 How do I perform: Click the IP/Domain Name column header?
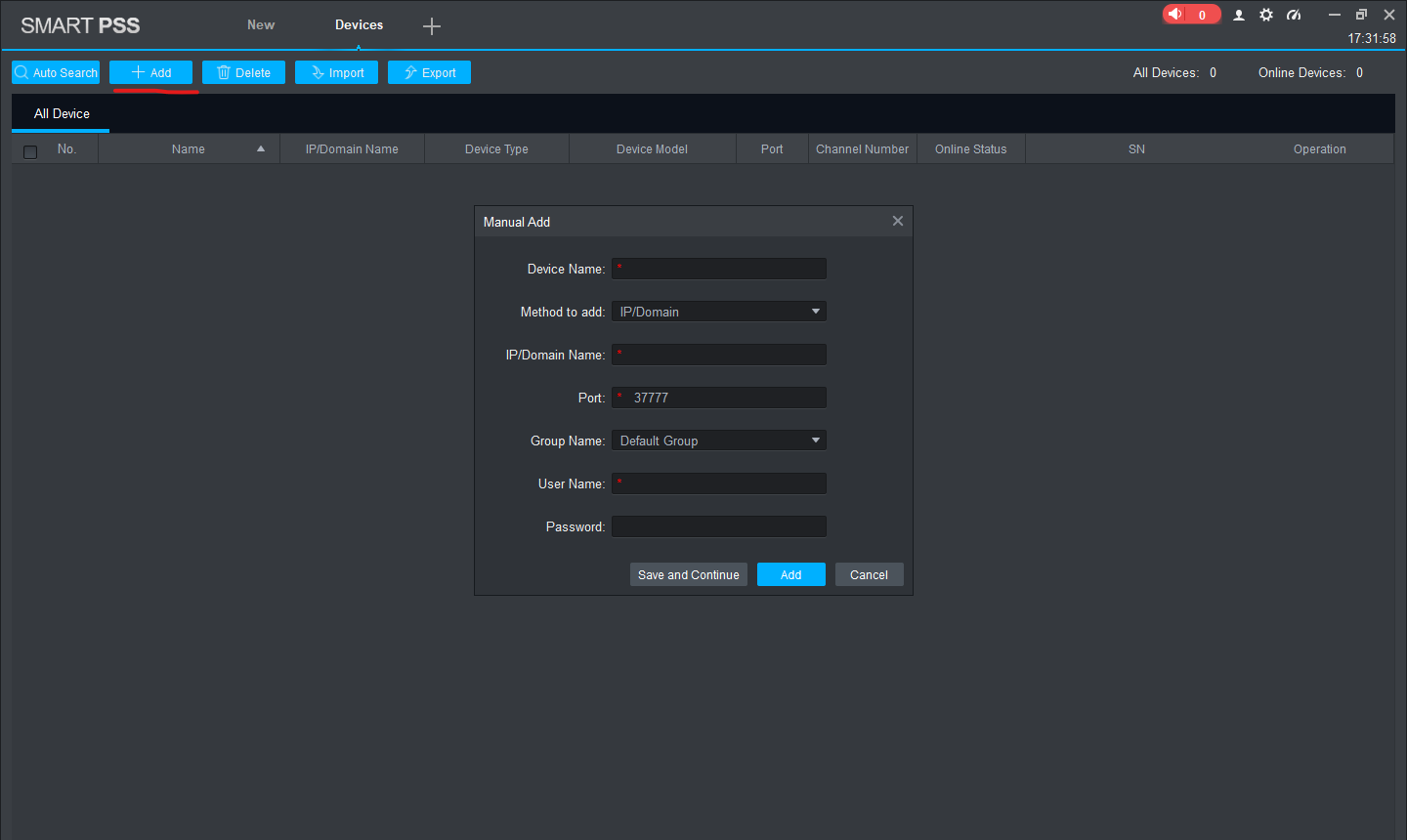[352, 149]
